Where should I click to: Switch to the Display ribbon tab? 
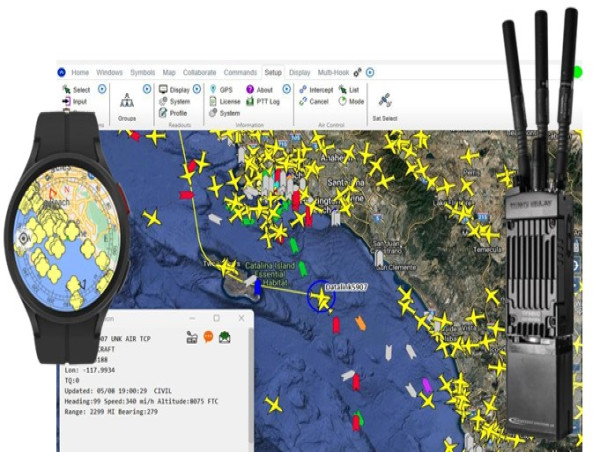tap(300, 72)
